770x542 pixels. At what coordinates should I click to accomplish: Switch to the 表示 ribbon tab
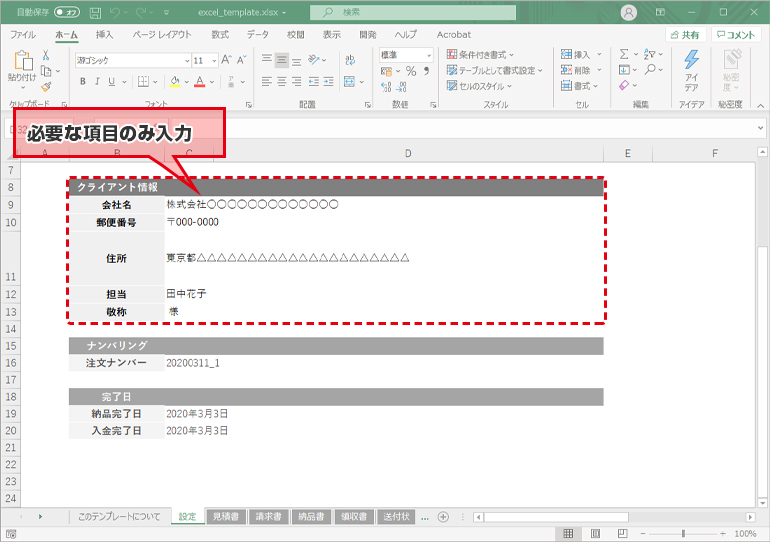tap(331, 35)
